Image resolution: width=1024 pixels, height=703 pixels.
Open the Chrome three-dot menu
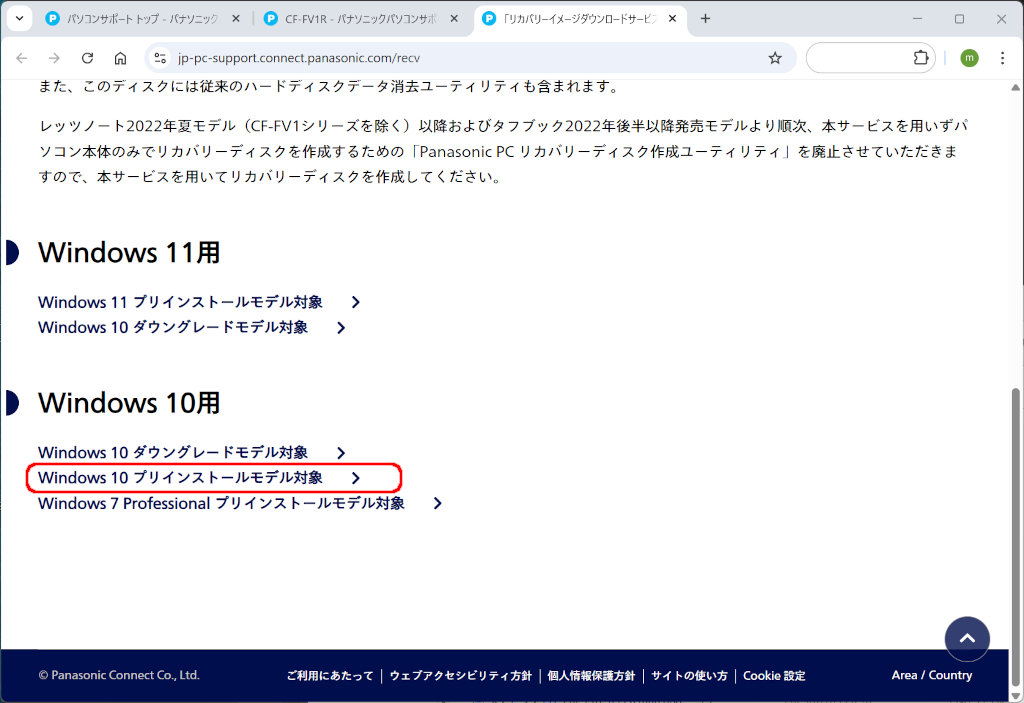point(1002,58)
